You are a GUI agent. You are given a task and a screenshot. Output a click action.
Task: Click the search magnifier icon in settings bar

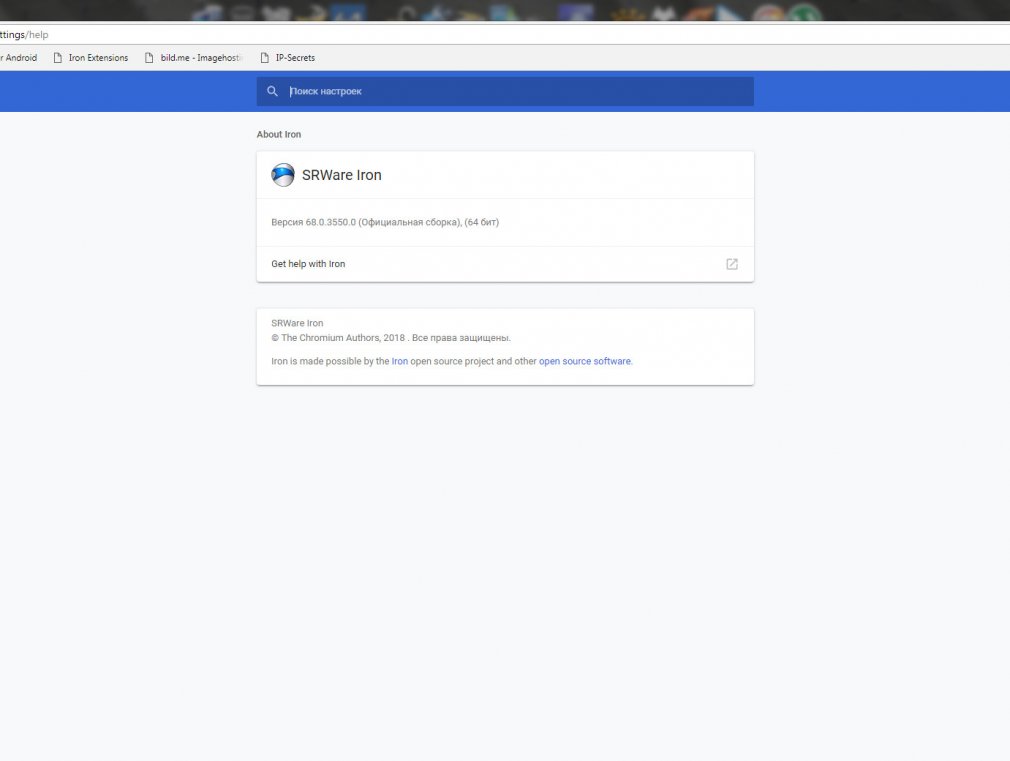click(x=272, y=92)
